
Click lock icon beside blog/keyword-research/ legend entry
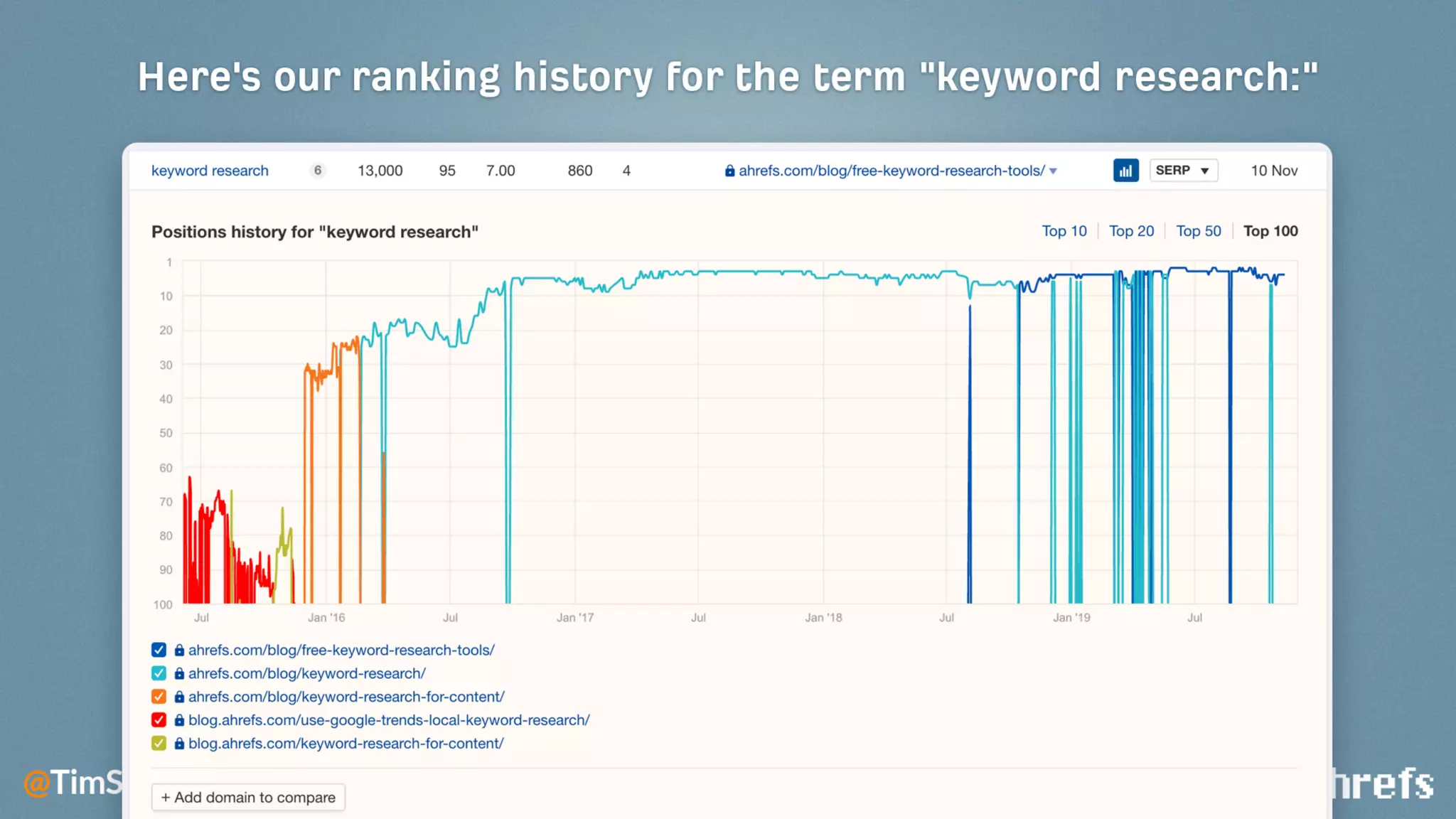(179, 673)
